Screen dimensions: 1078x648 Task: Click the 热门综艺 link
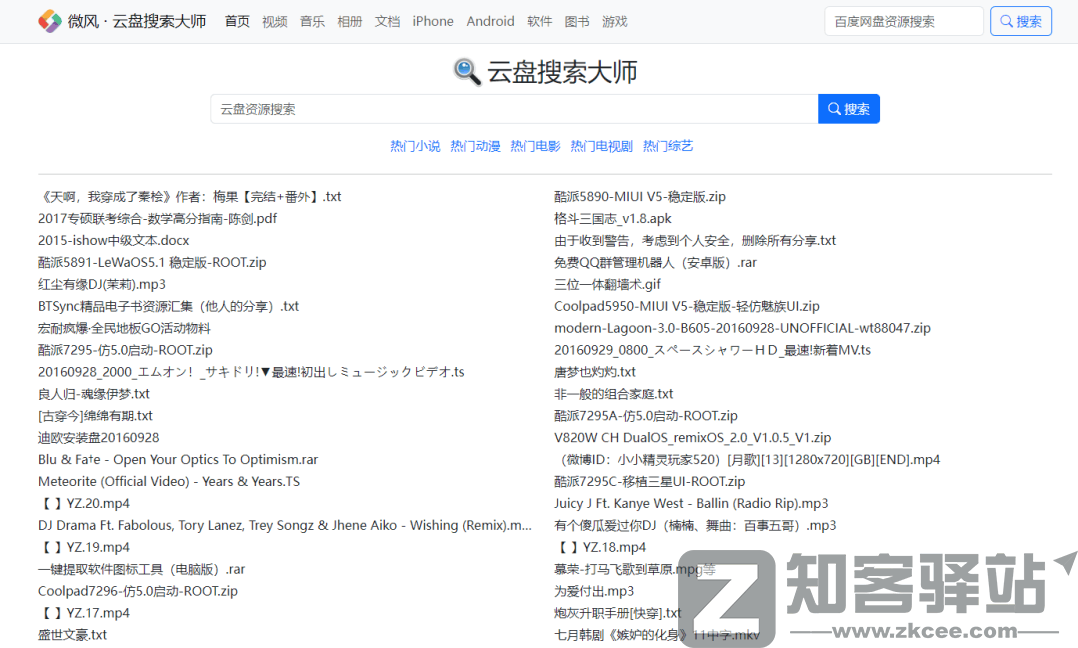[668, 146]
